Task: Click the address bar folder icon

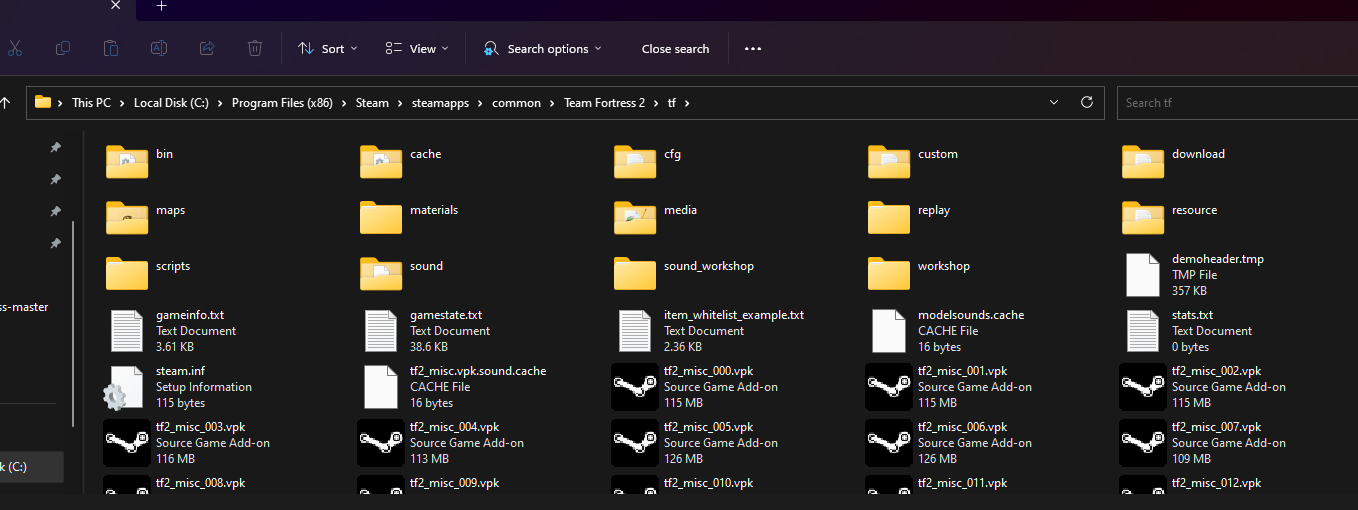Action: (x=42, y=102)
